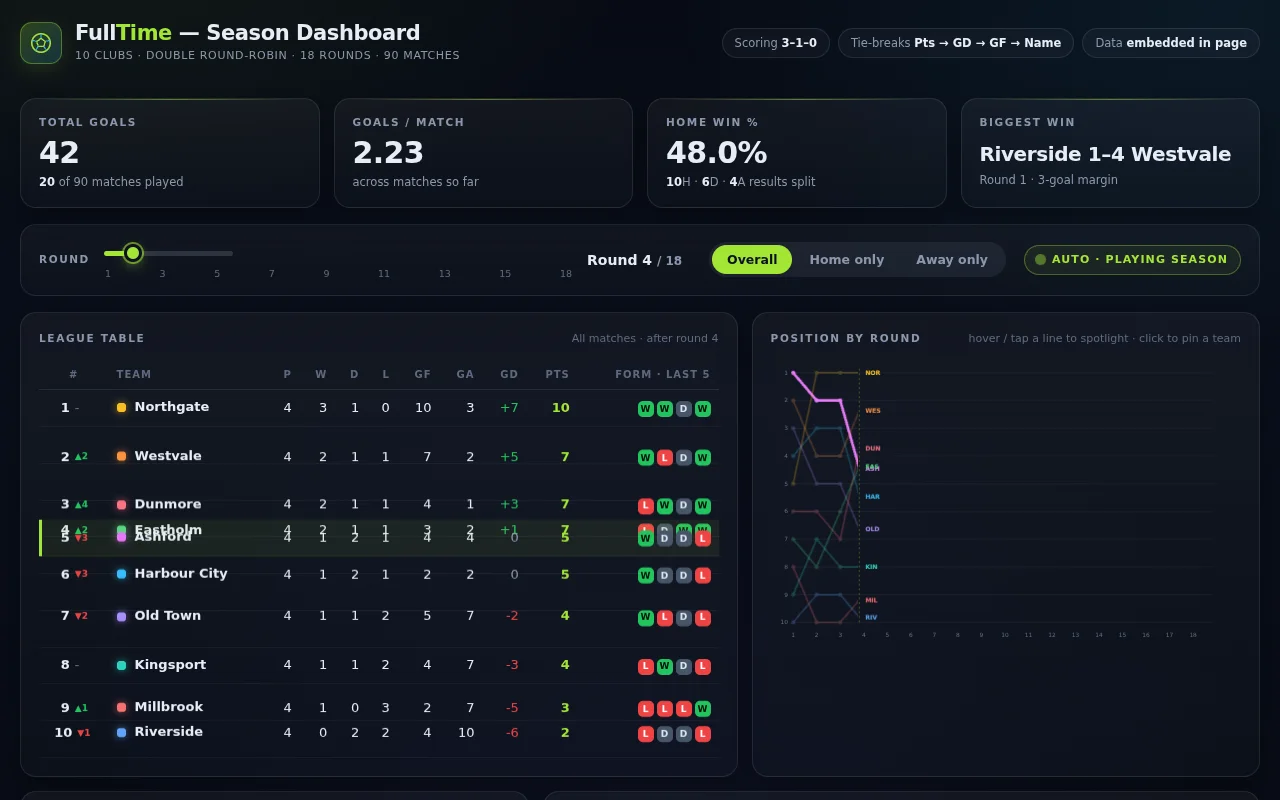1280x800 pixels.
Task: Click Millbrook's up-1 position change arrow
Action: coord(81,708)
